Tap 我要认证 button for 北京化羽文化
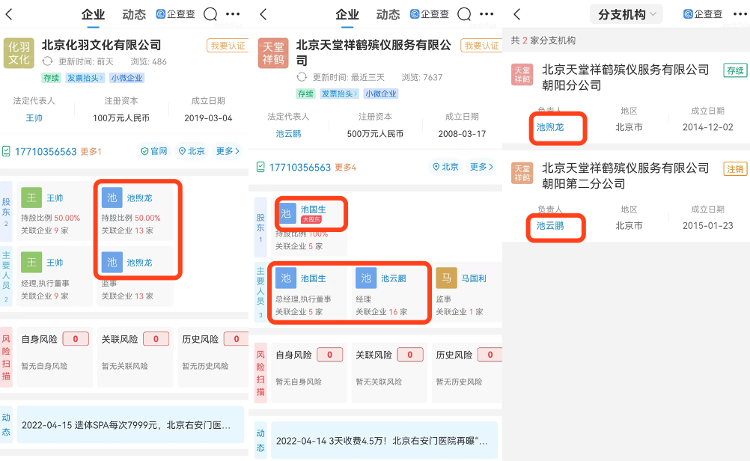 (x=228, y=45)
